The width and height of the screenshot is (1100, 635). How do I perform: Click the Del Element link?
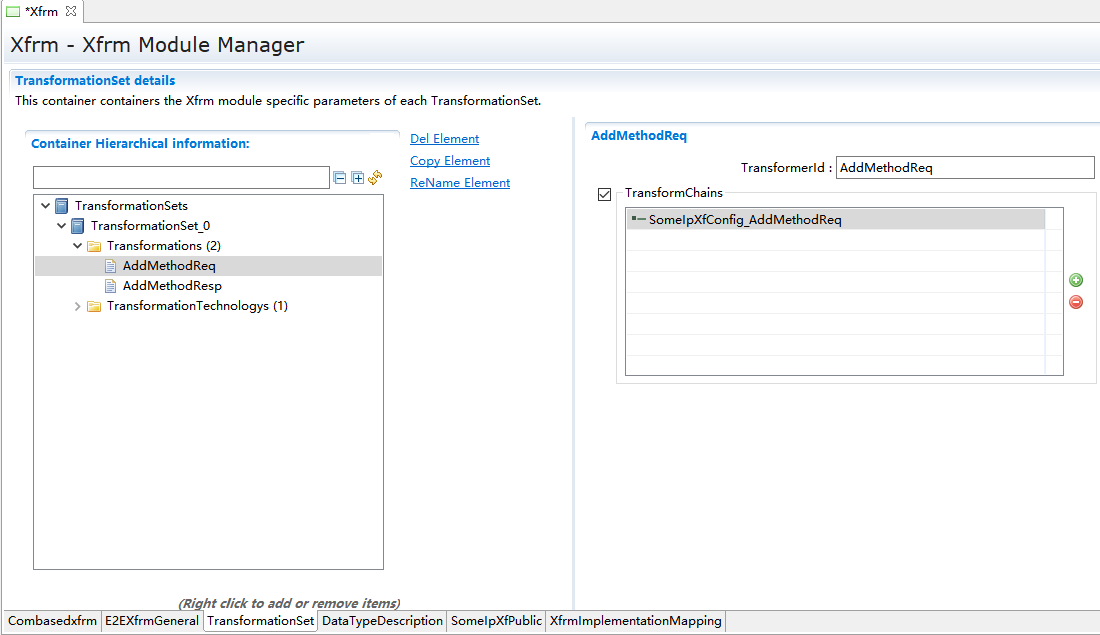pos(444,139)
